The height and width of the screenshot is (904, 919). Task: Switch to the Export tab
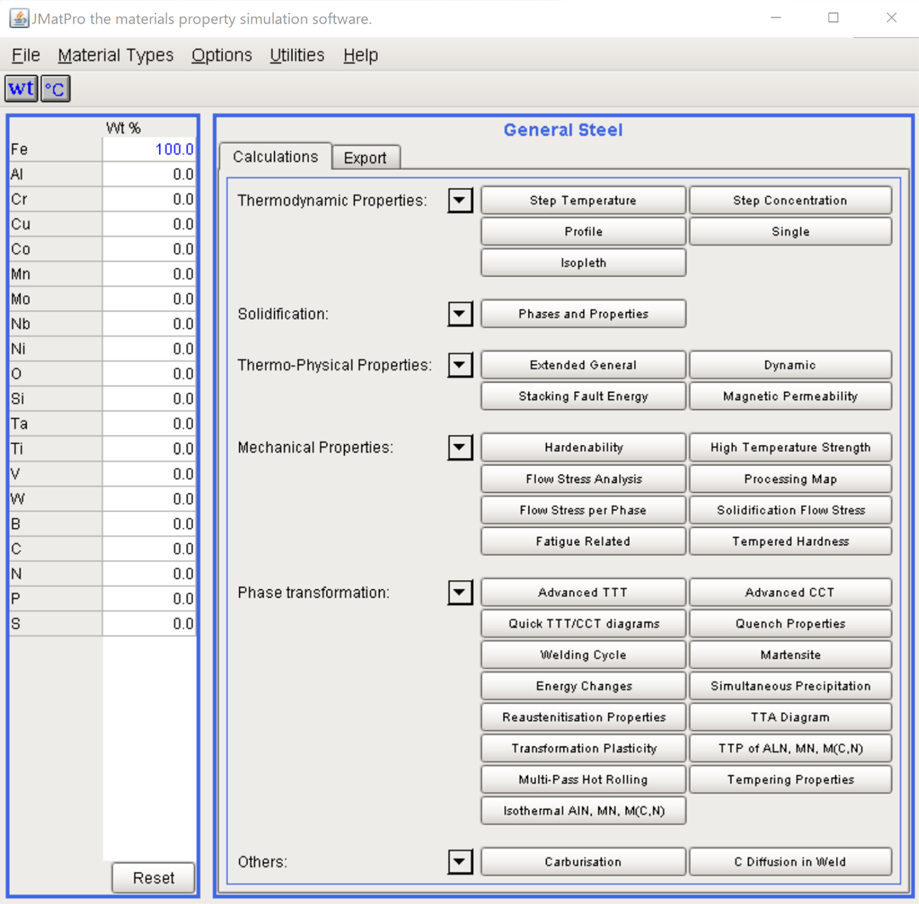coord(365,158)
